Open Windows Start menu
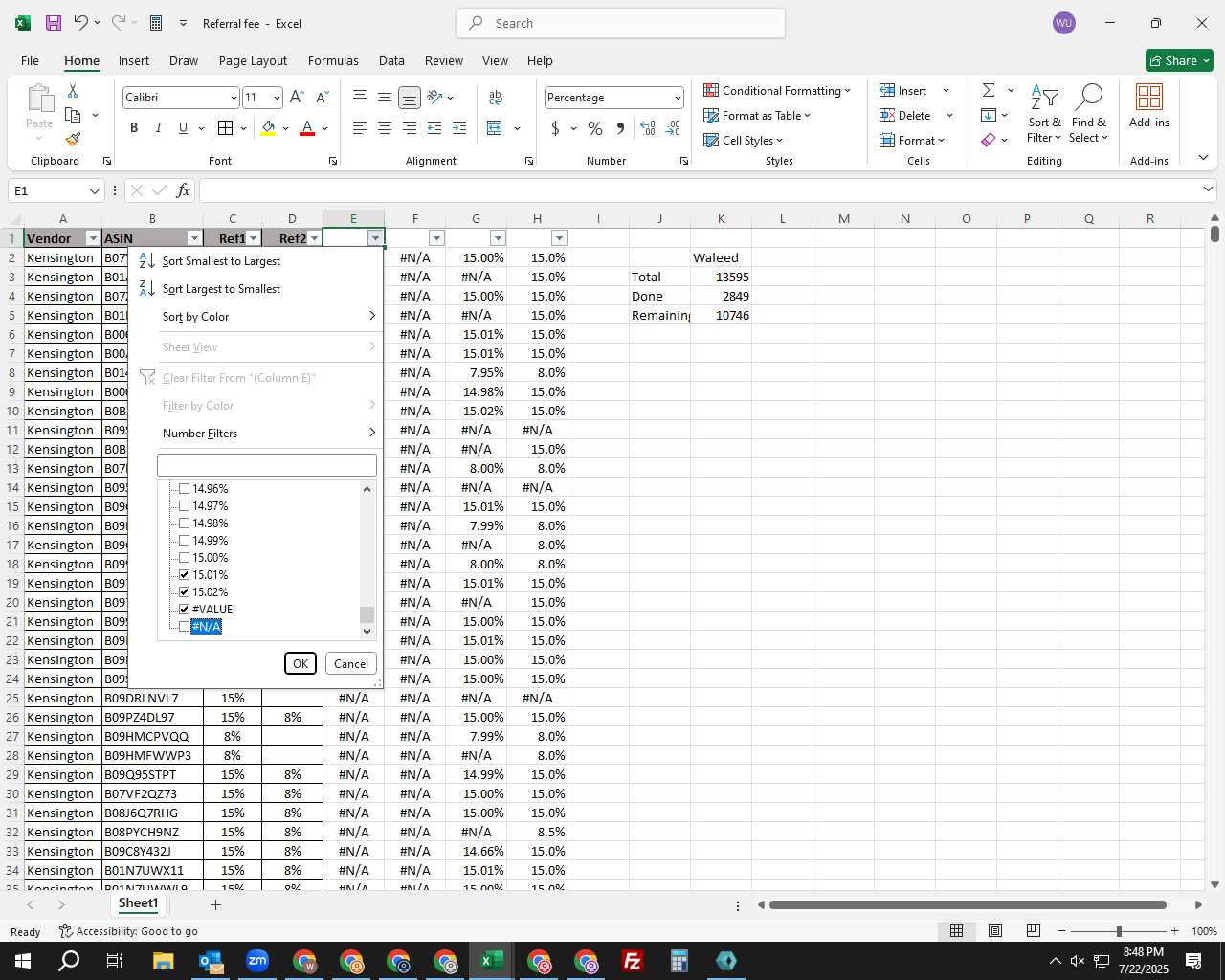The height and width of the screenshot is (980, 1225). (23, 961)
